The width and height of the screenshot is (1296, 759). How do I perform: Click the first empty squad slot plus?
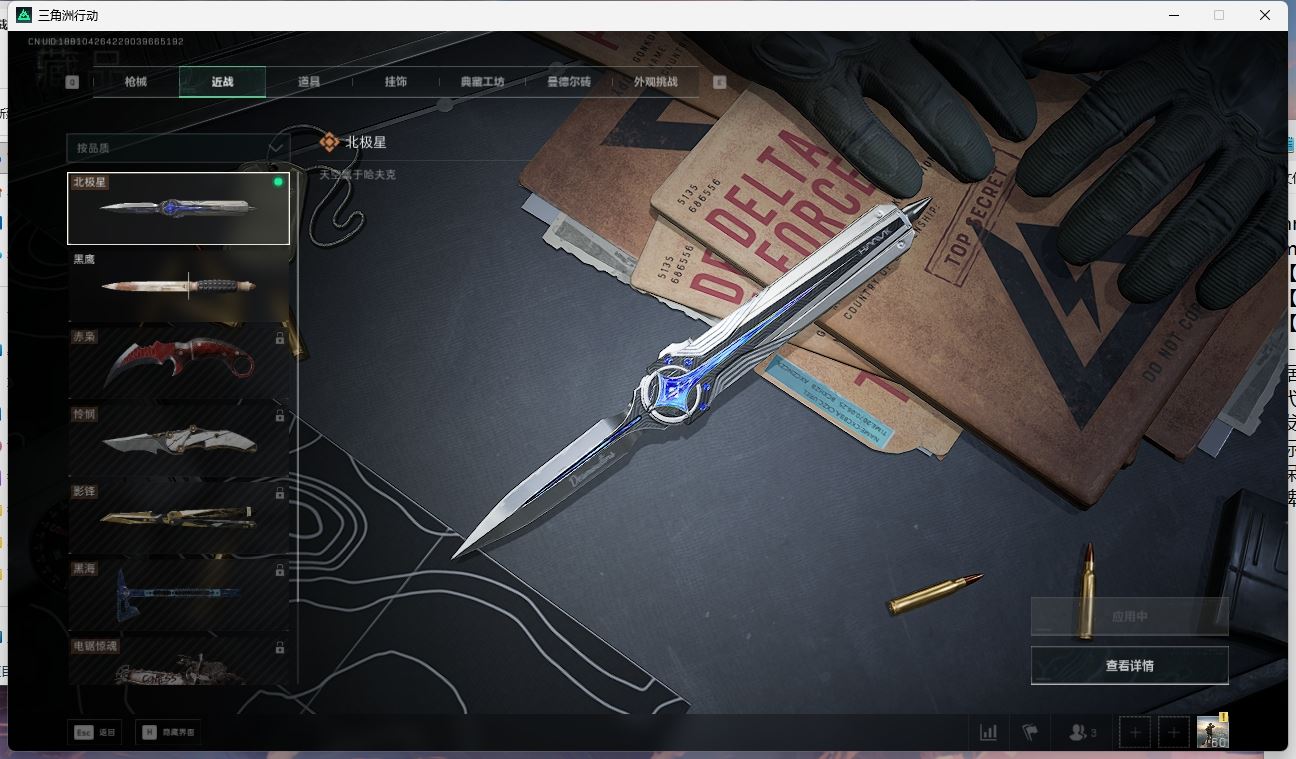(1135, 732)
